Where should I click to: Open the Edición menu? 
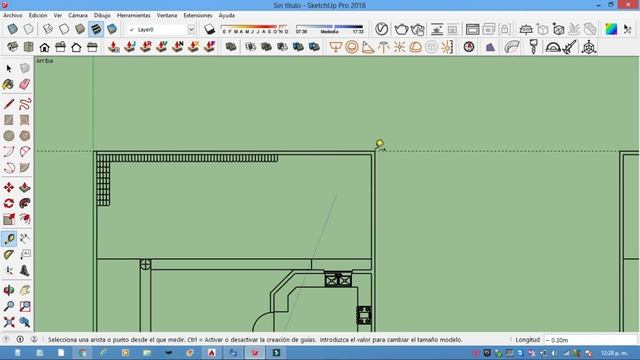pos(38,15)
